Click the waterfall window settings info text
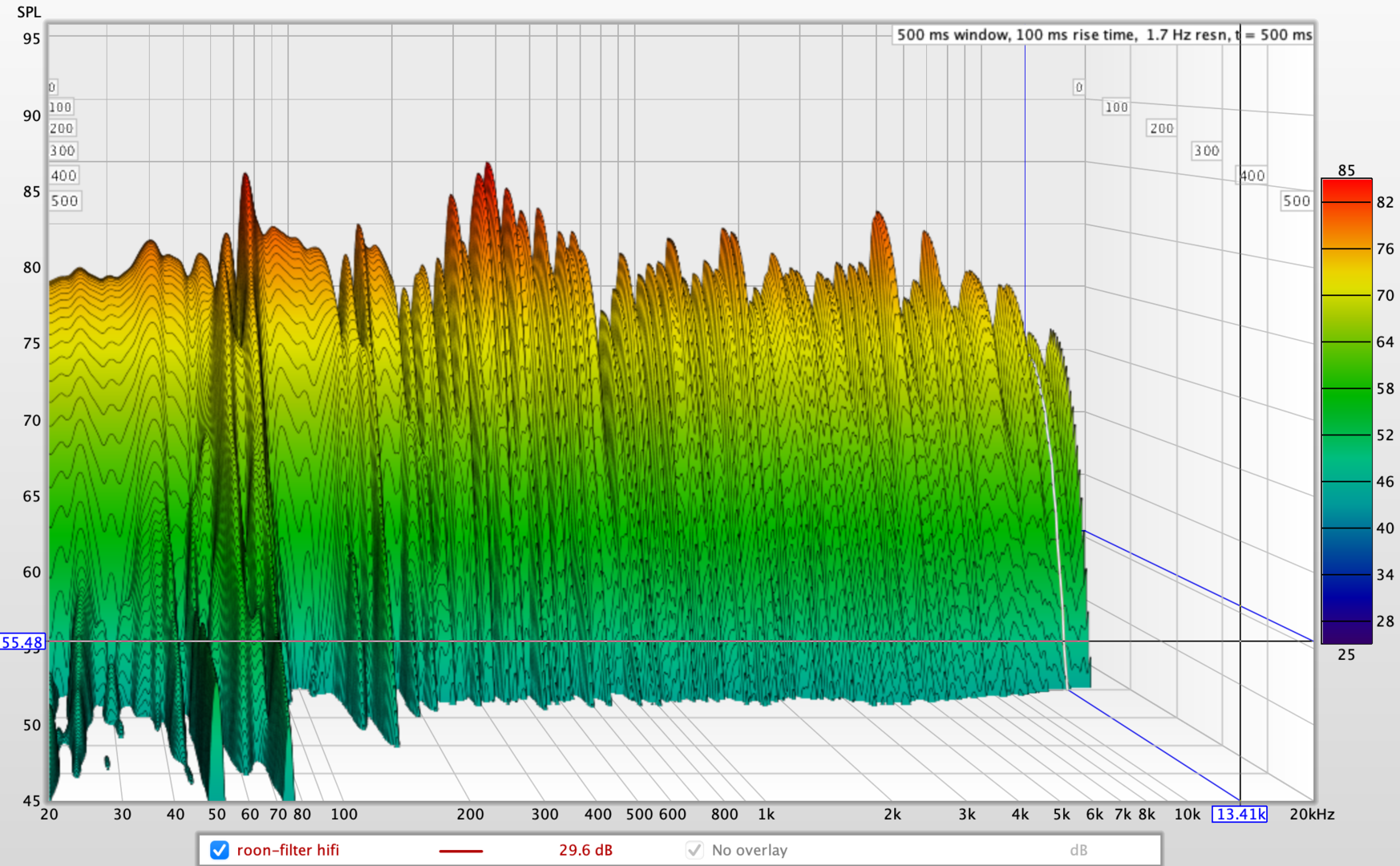The height and width of the screenshot is (866, 1400). [1103, 34]
